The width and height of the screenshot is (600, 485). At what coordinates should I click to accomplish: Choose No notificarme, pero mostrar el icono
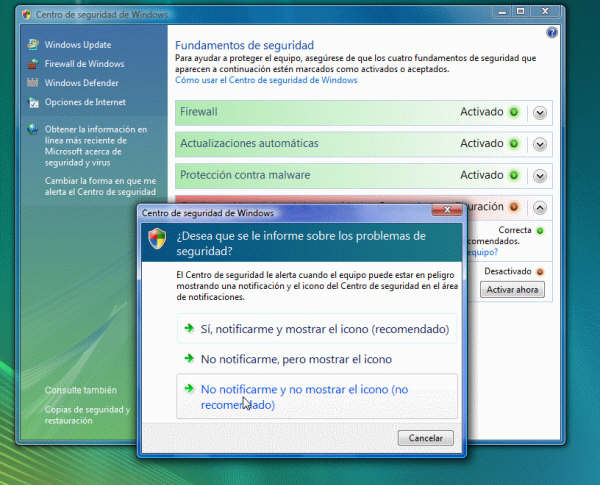coord(317,359)
